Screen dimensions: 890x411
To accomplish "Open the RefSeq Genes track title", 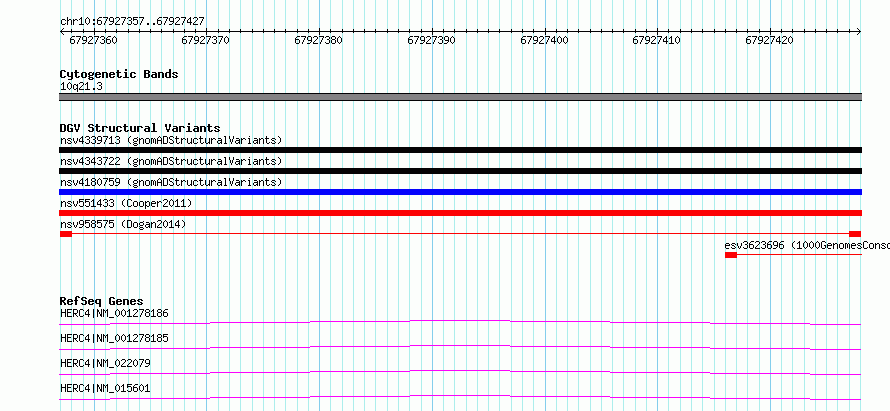I will (x=102, y=301).
